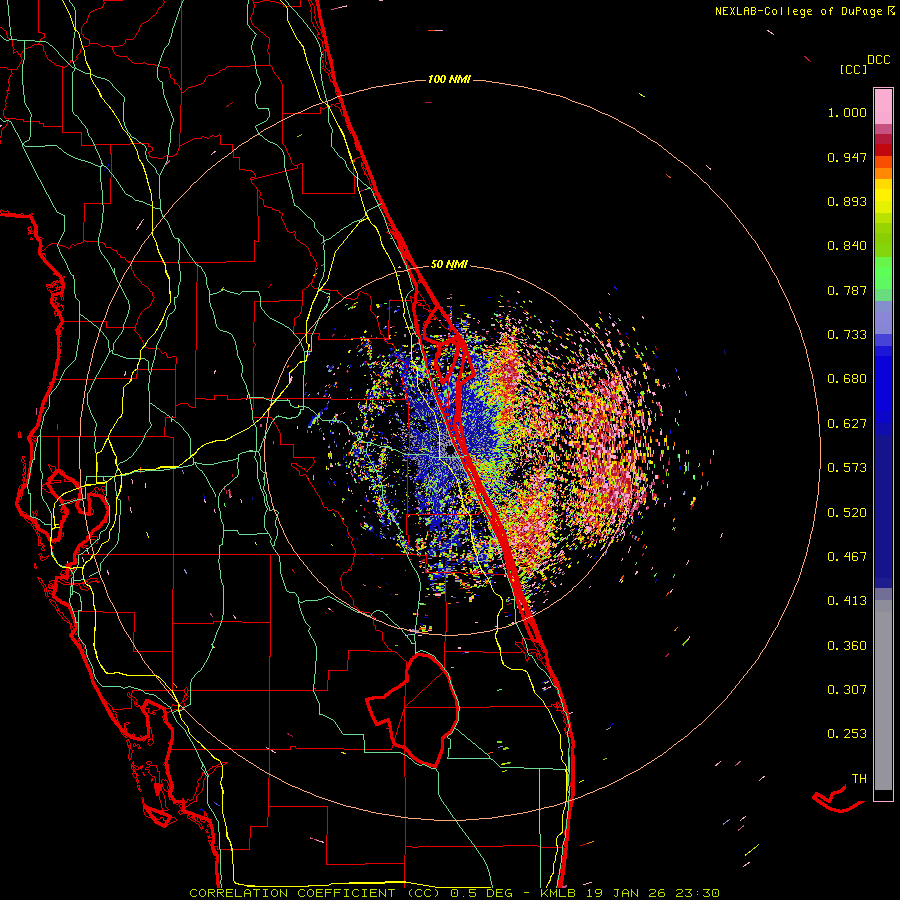Click the 100 NMI range ring label
Viewport: 900px width, 900px height.
[449, 79]
